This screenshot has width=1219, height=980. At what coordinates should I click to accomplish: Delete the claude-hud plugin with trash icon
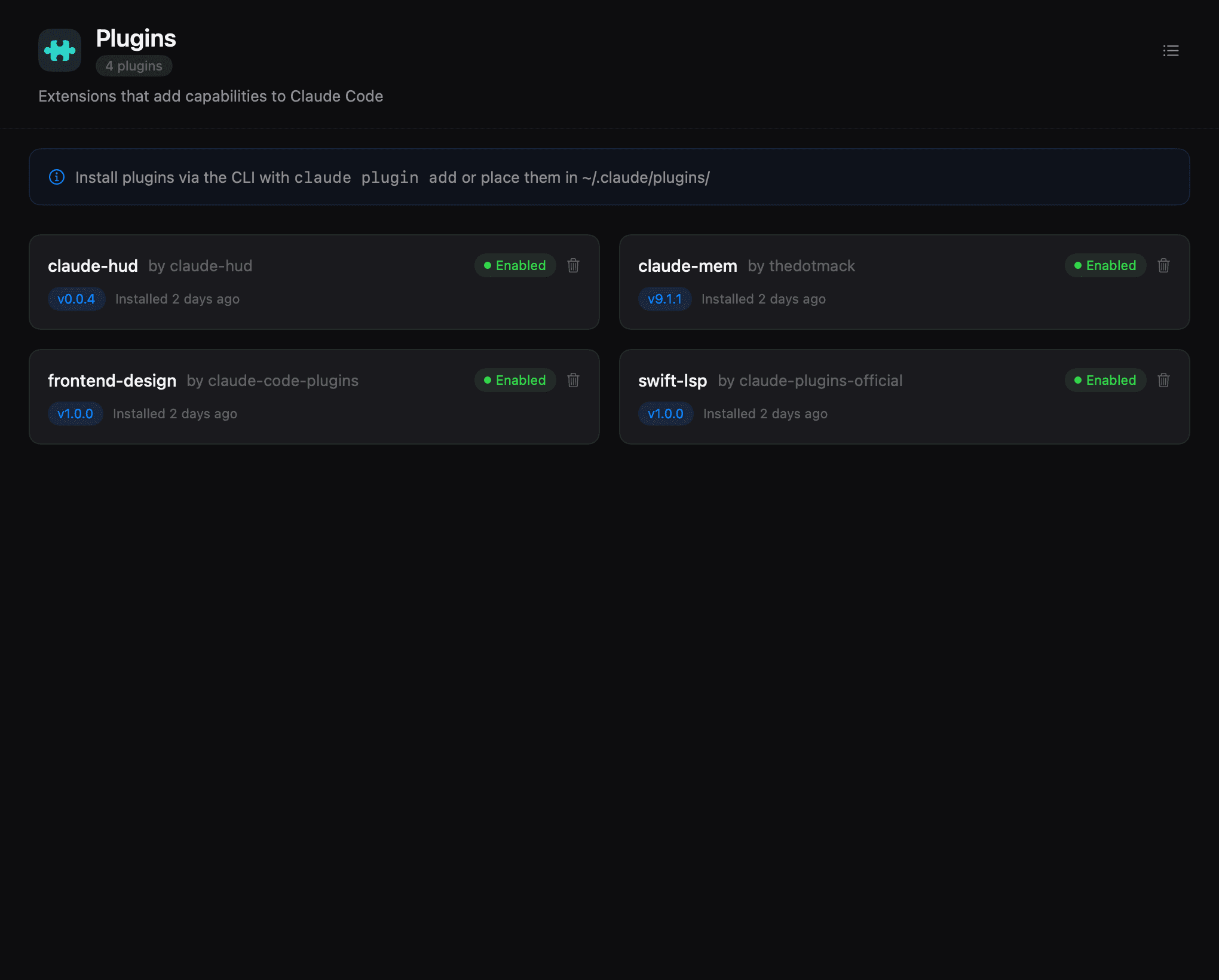pos(573,265)
